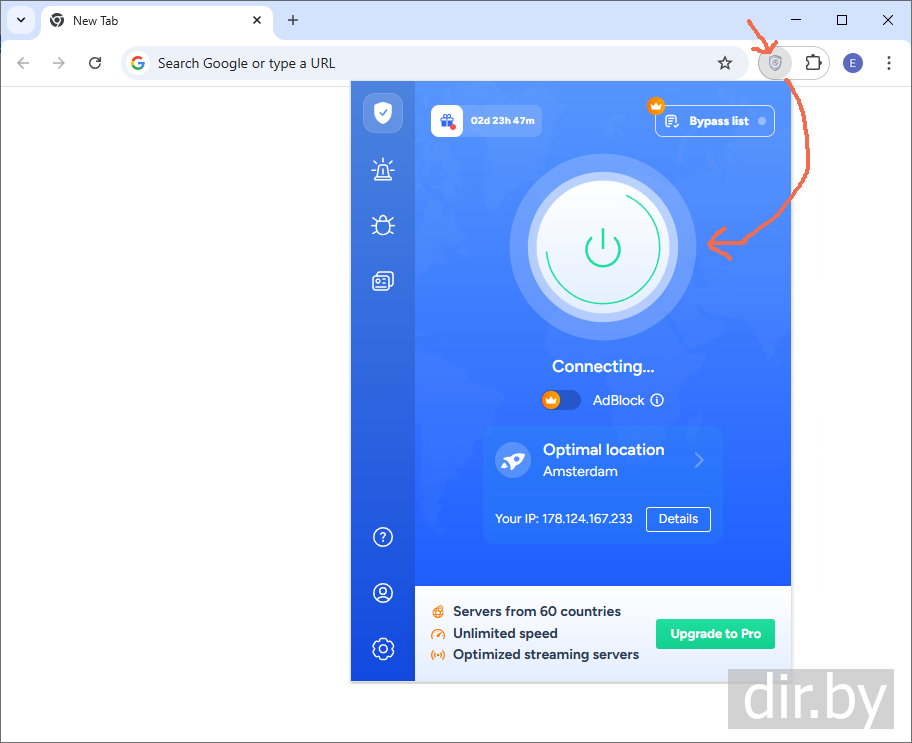The height and width of the screenshot is (743, 912).
Task: Open the VPN shield tab in sidebar
Action: [383, 113]
